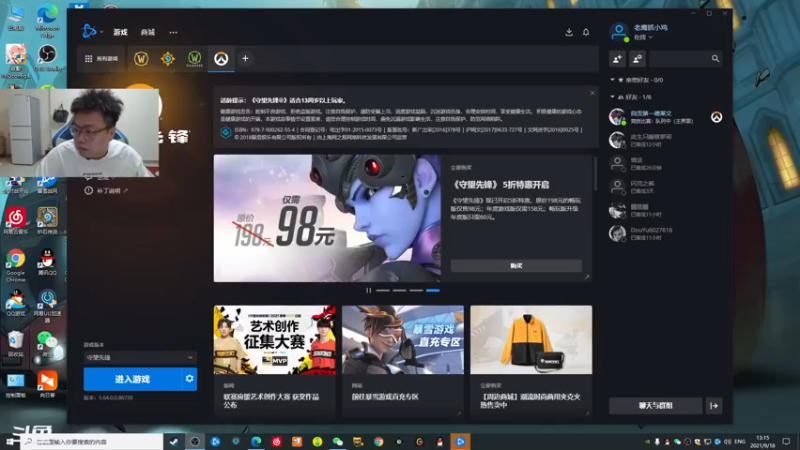Viewport: 800px width, 450px height.
Task: Click the Overwatch icon beside online friend
Action: 716,117
